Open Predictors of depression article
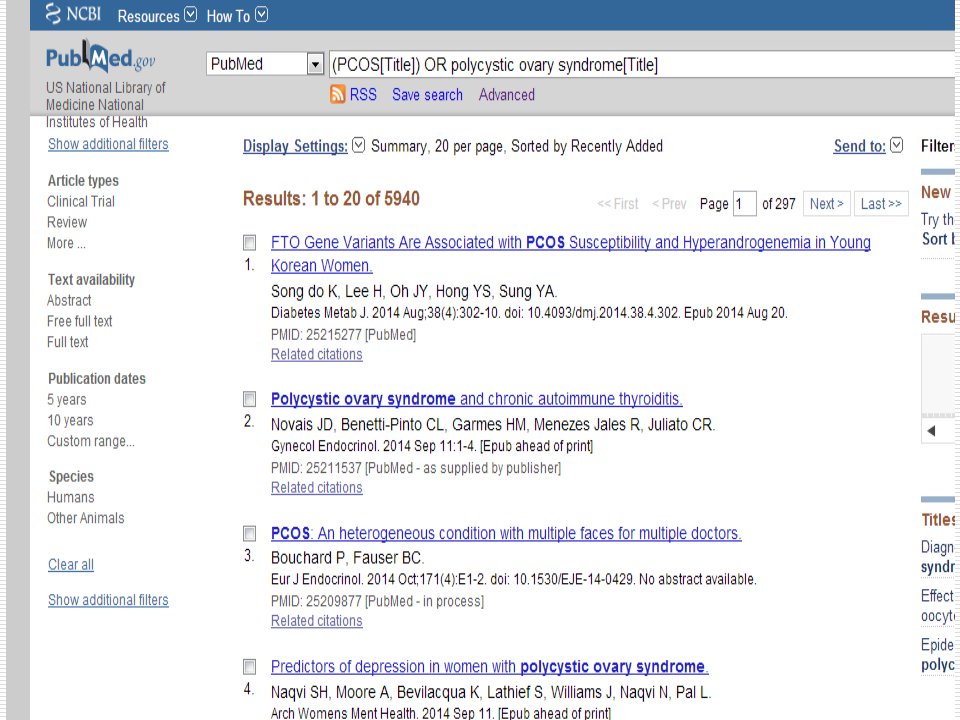This screenshot has height=720, width=960. click(490, 667)
